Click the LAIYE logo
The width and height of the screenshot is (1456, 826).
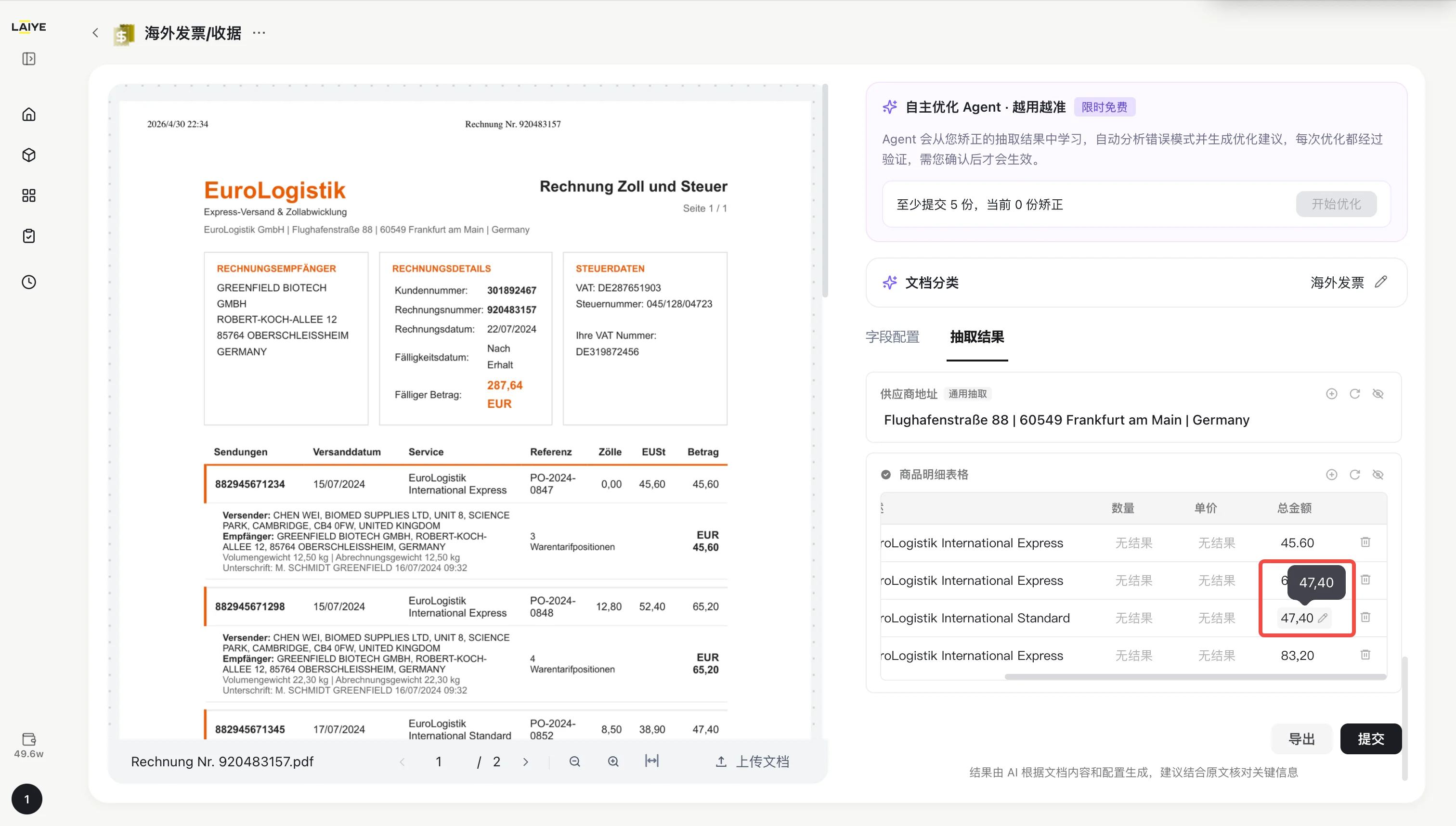[x=28, y=26]
